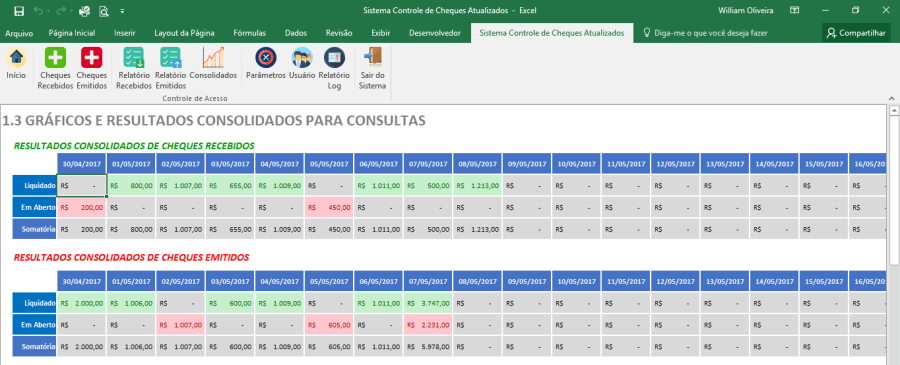Click Resultados Consolidados de Cheques Recebidos heading
Viewport: 900px width, 365px height.
[134, 145]
